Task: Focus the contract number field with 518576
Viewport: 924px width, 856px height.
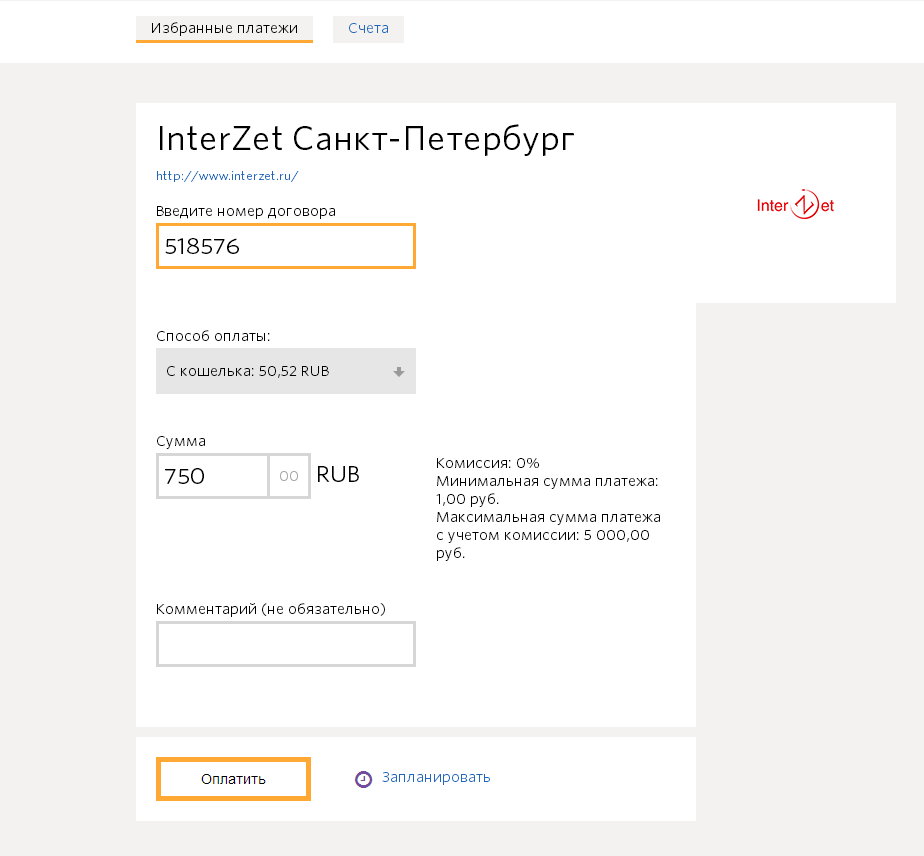Action: 285,246
